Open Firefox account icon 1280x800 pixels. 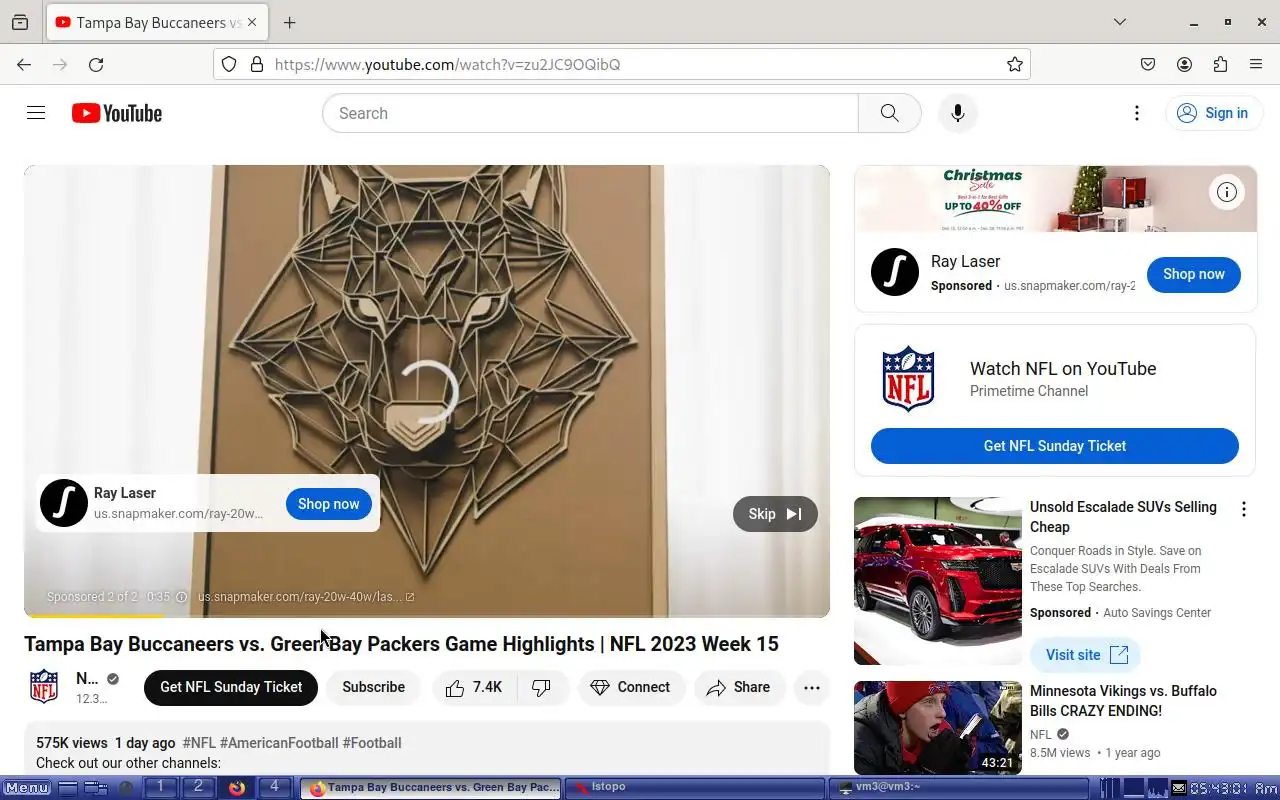1184,64
